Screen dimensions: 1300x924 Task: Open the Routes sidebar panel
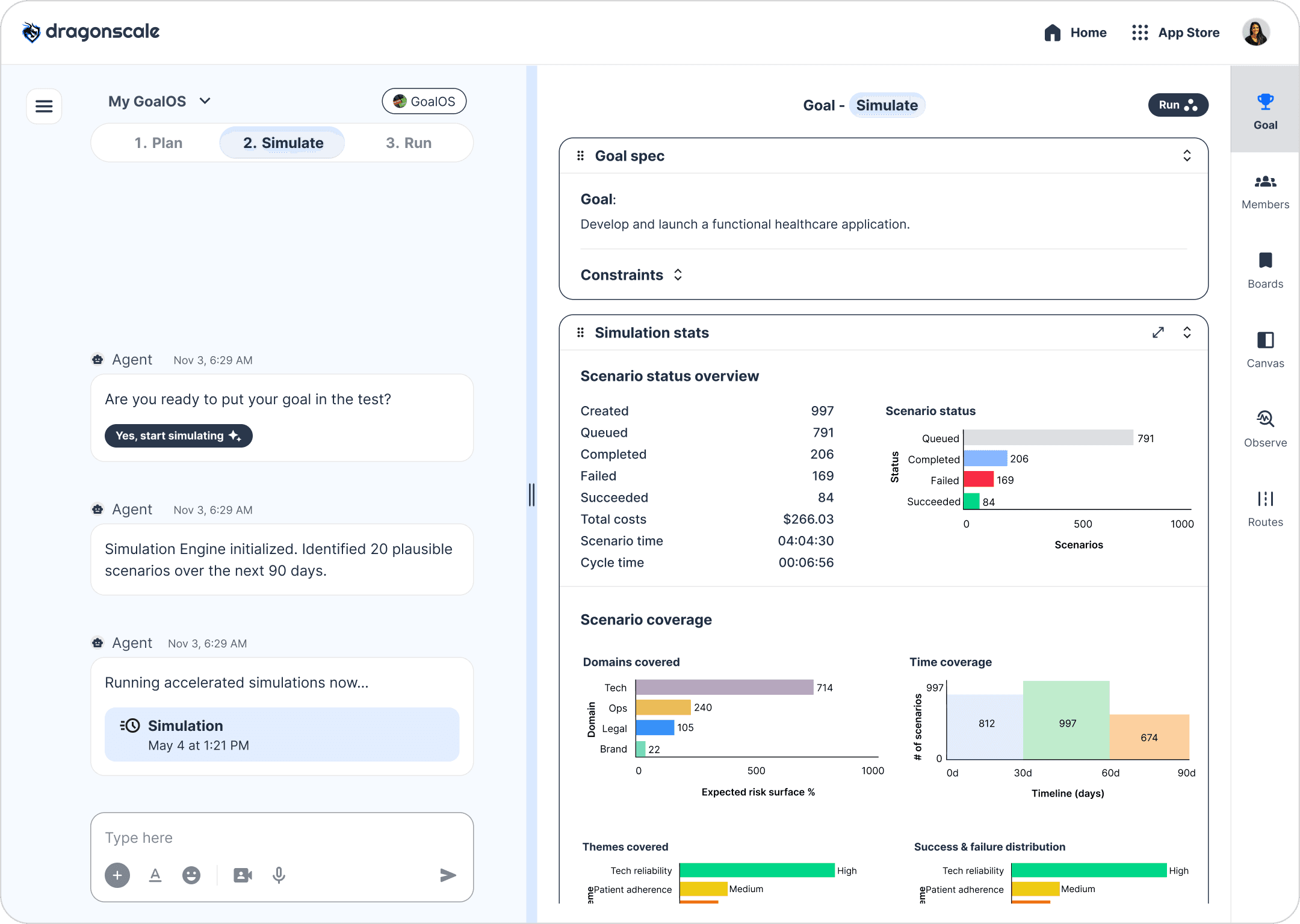[1264, 509]
